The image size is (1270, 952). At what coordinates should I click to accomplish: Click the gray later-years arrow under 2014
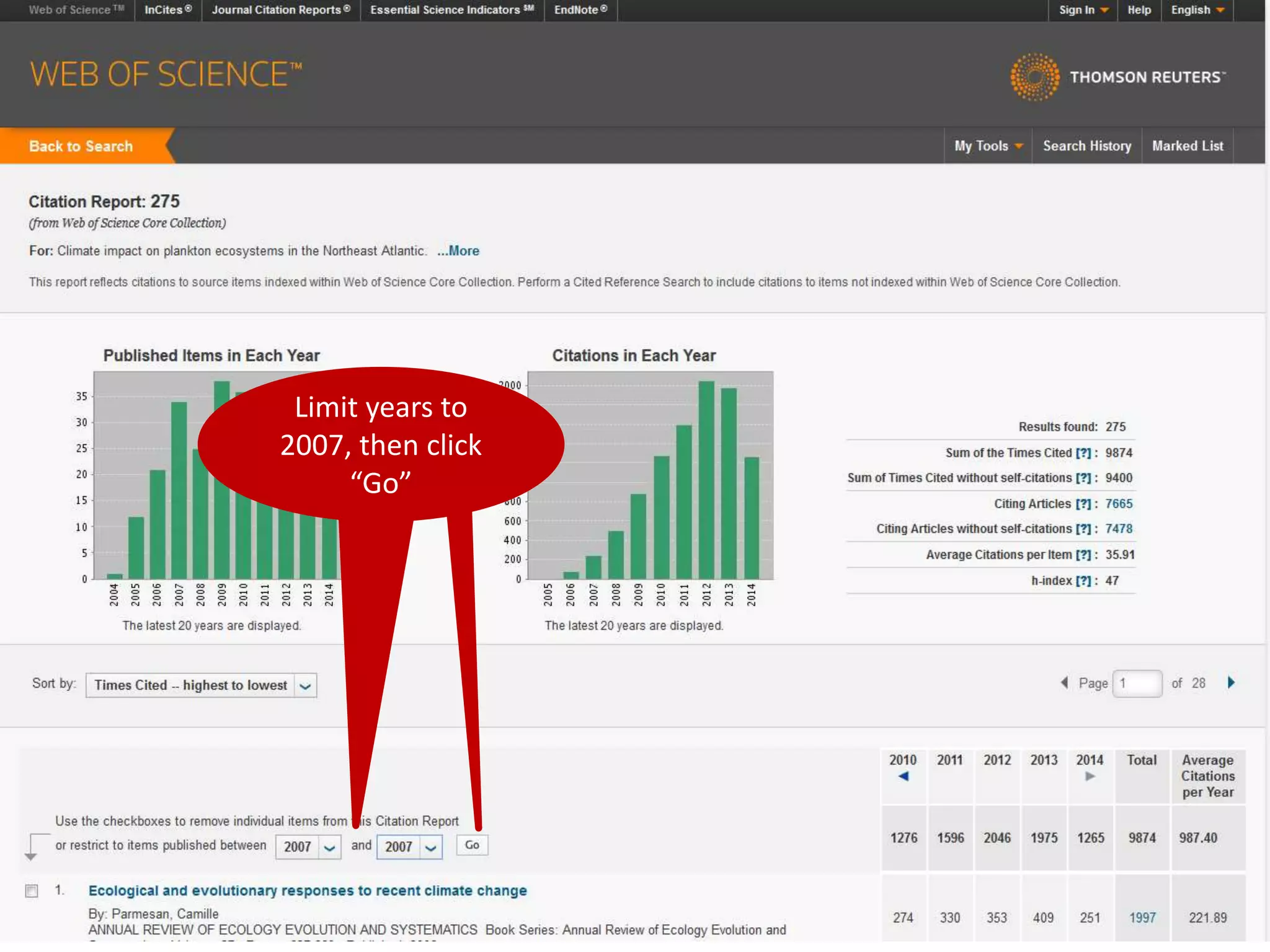click(x=1090, y=777)
